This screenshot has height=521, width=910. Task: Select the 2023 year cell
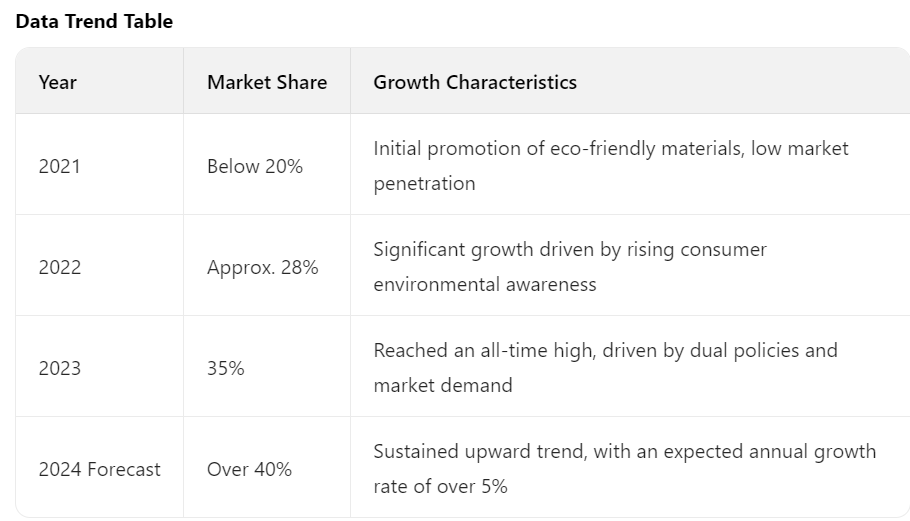[60, 368]
